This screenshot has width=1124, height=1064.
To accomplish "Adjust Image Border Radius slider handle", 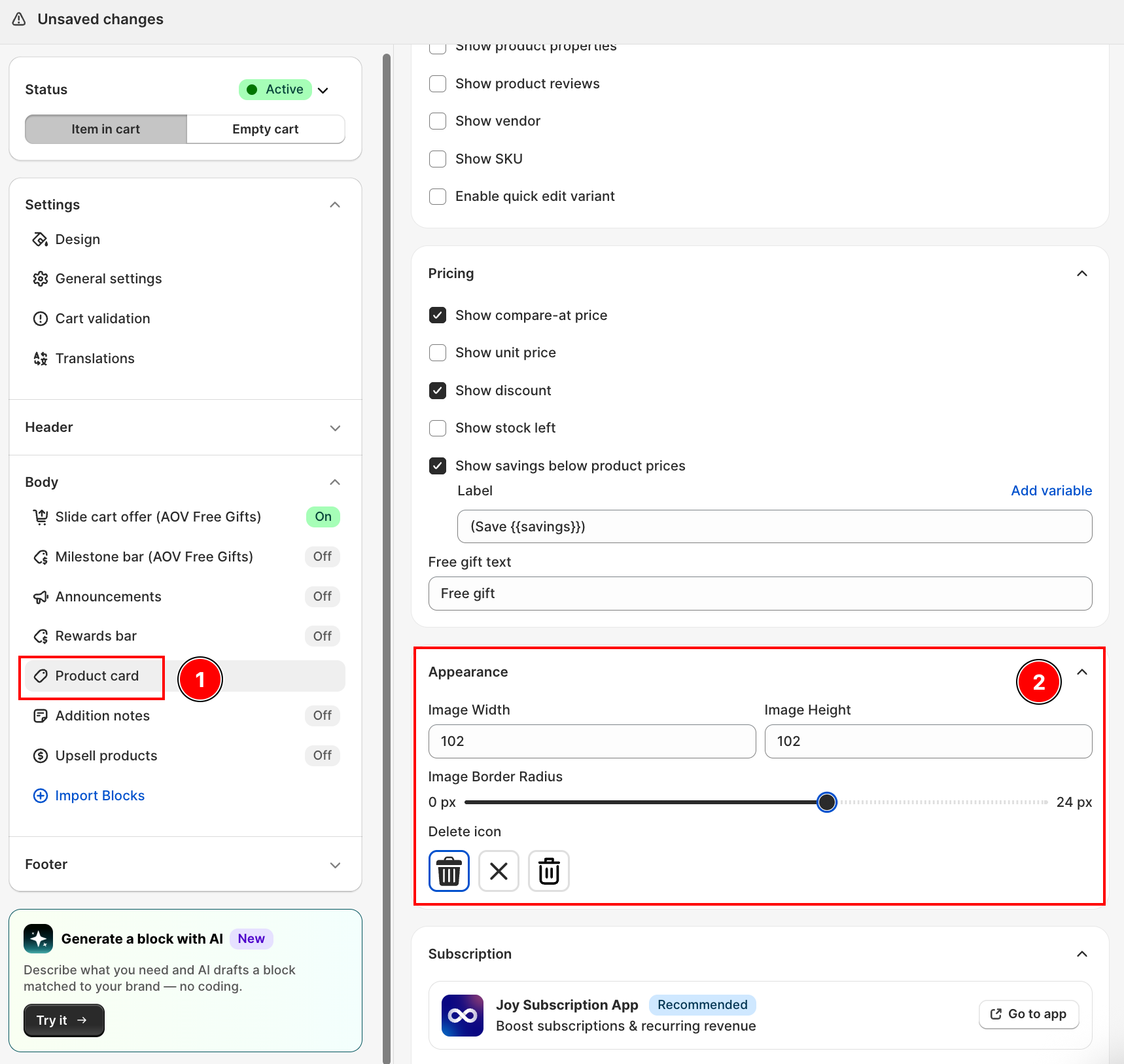I will [x=827, y=802].
